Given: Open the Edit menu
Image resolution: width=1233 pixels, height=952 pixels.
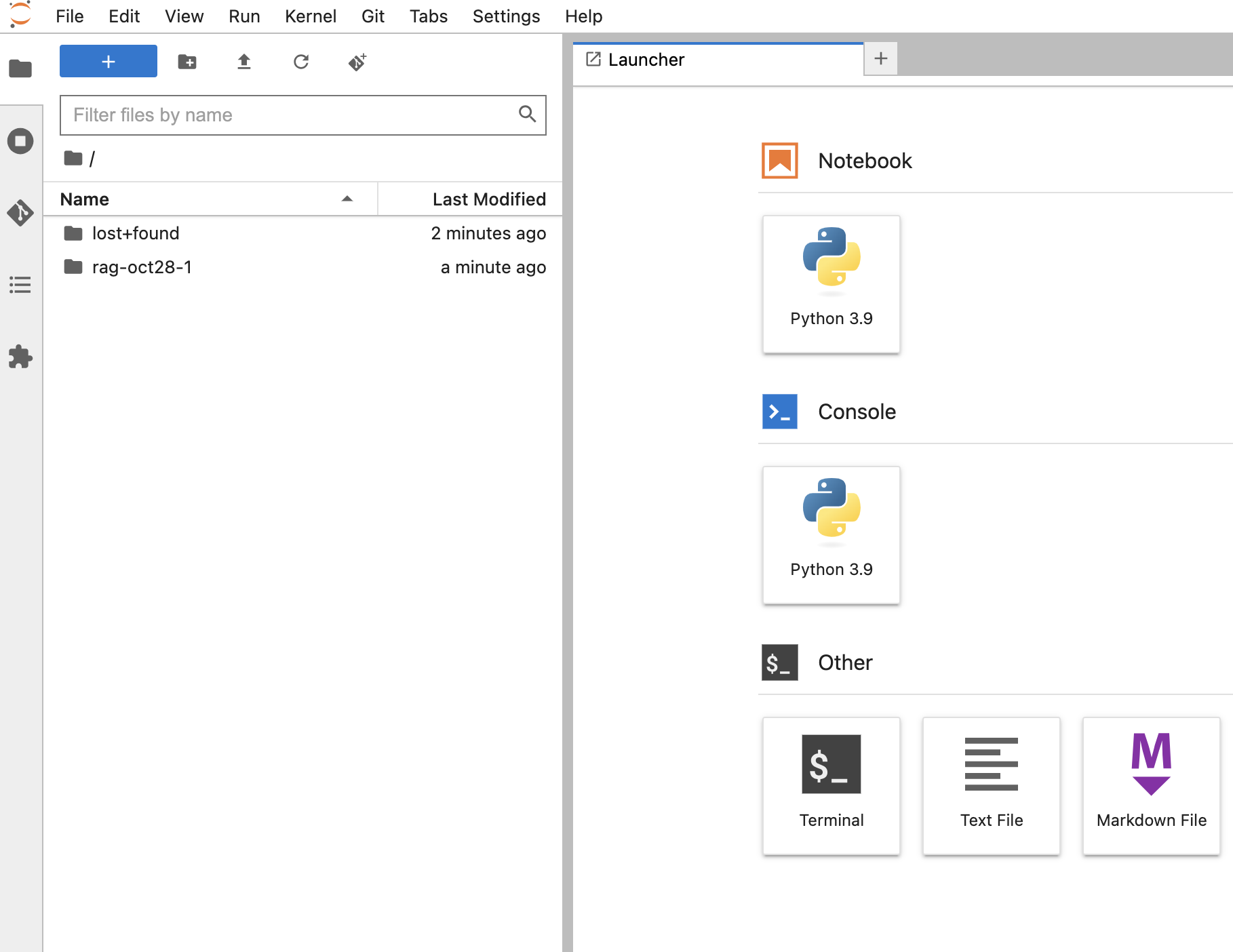Looking at the screenshot, I should [x=124, y=16].
